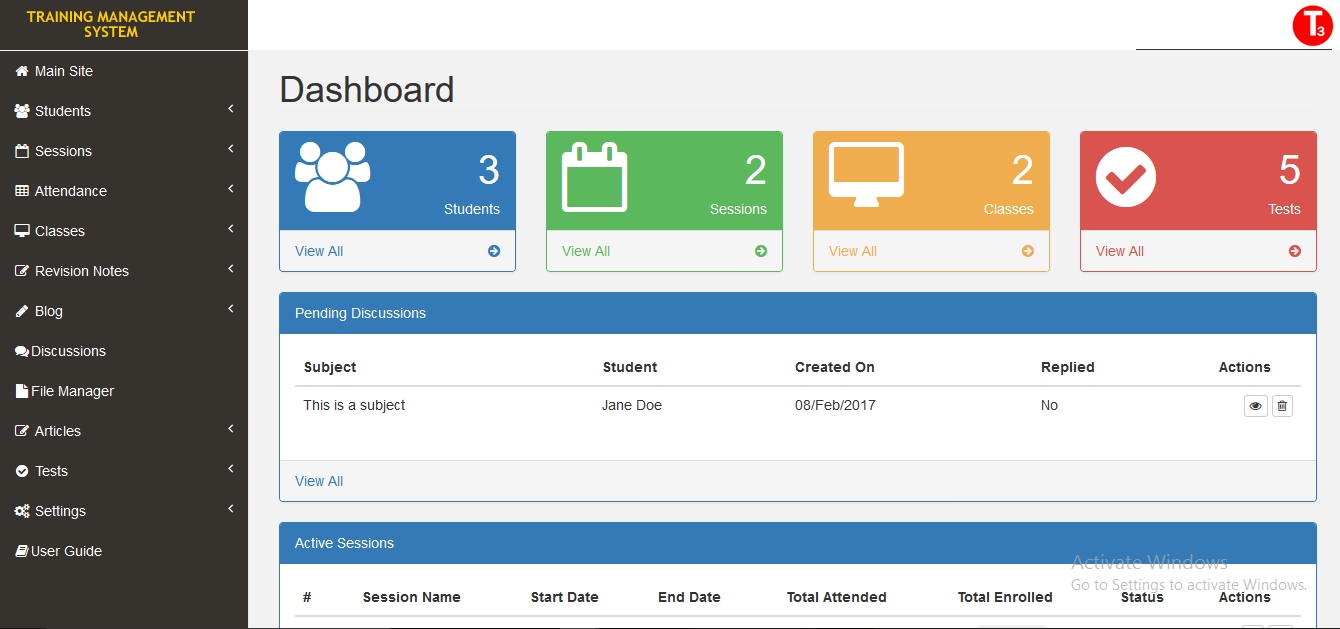This screenshot has width=1340, height=629.
Task: Expand the Settings submenu chevron
Action: tap(231, 509)
